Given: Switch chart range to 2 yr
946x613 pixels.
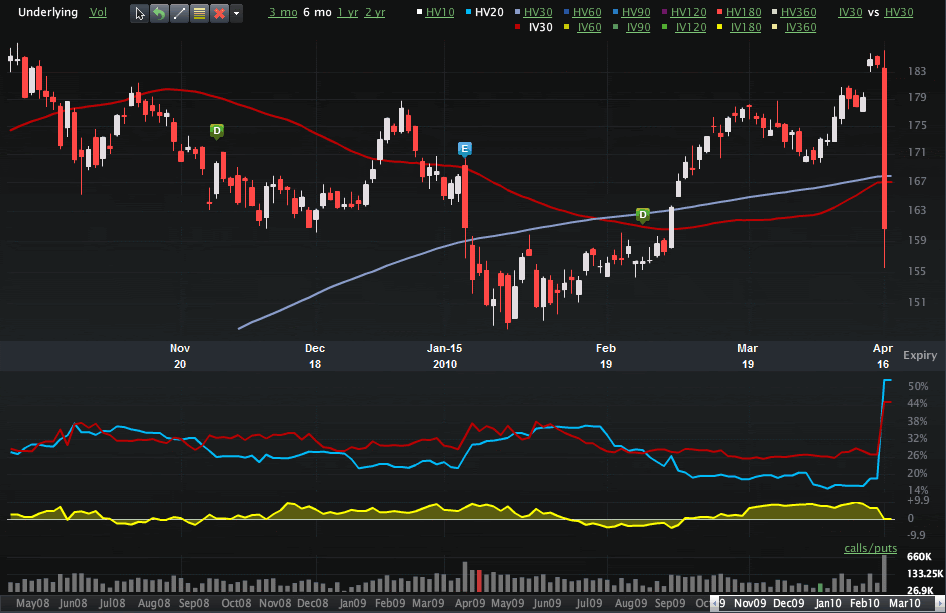Looking at the screenshot, I should pos(375,12).
